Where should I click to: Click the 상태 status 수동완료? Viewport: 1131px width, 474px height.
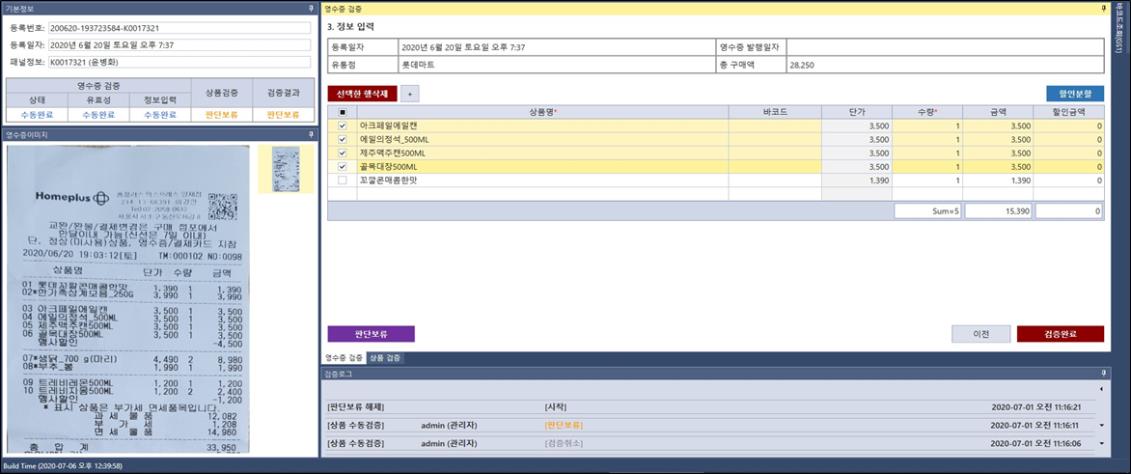tap(37, 115)
